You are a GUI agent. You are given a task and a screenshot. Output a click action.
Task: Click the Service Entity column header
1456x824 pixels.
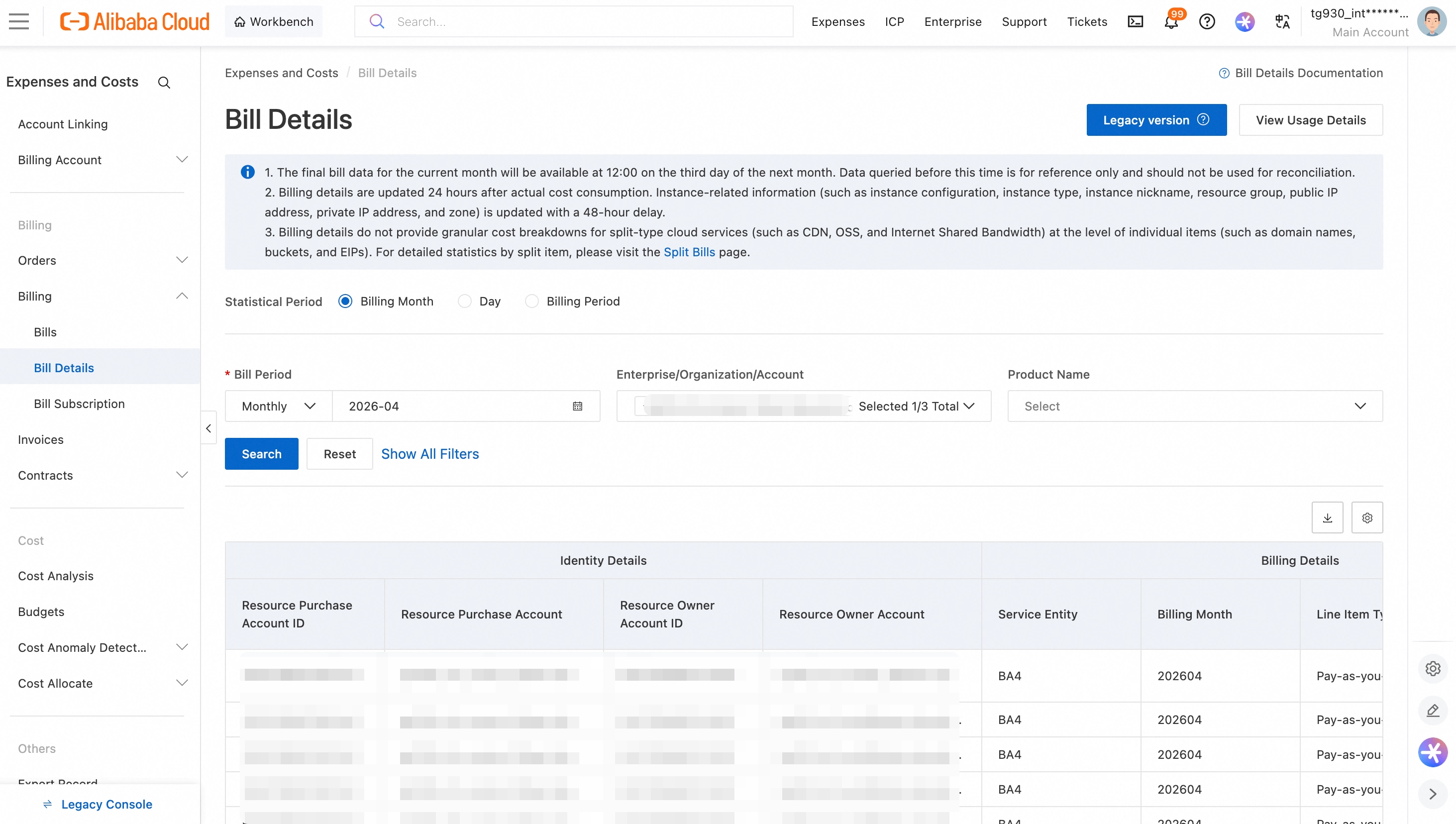[x=1060, y=614]
